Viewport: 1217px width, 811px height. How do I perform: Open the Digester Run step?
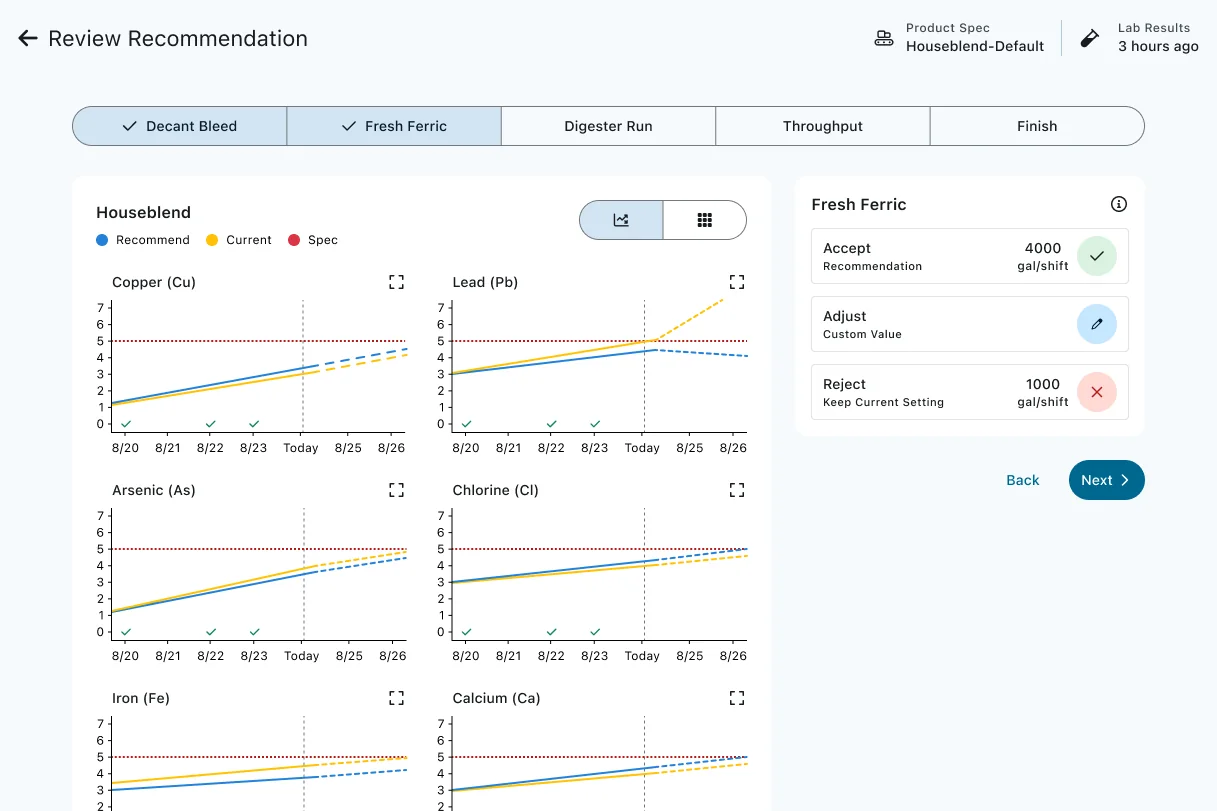pyautogui.click(x=608, y=126)
